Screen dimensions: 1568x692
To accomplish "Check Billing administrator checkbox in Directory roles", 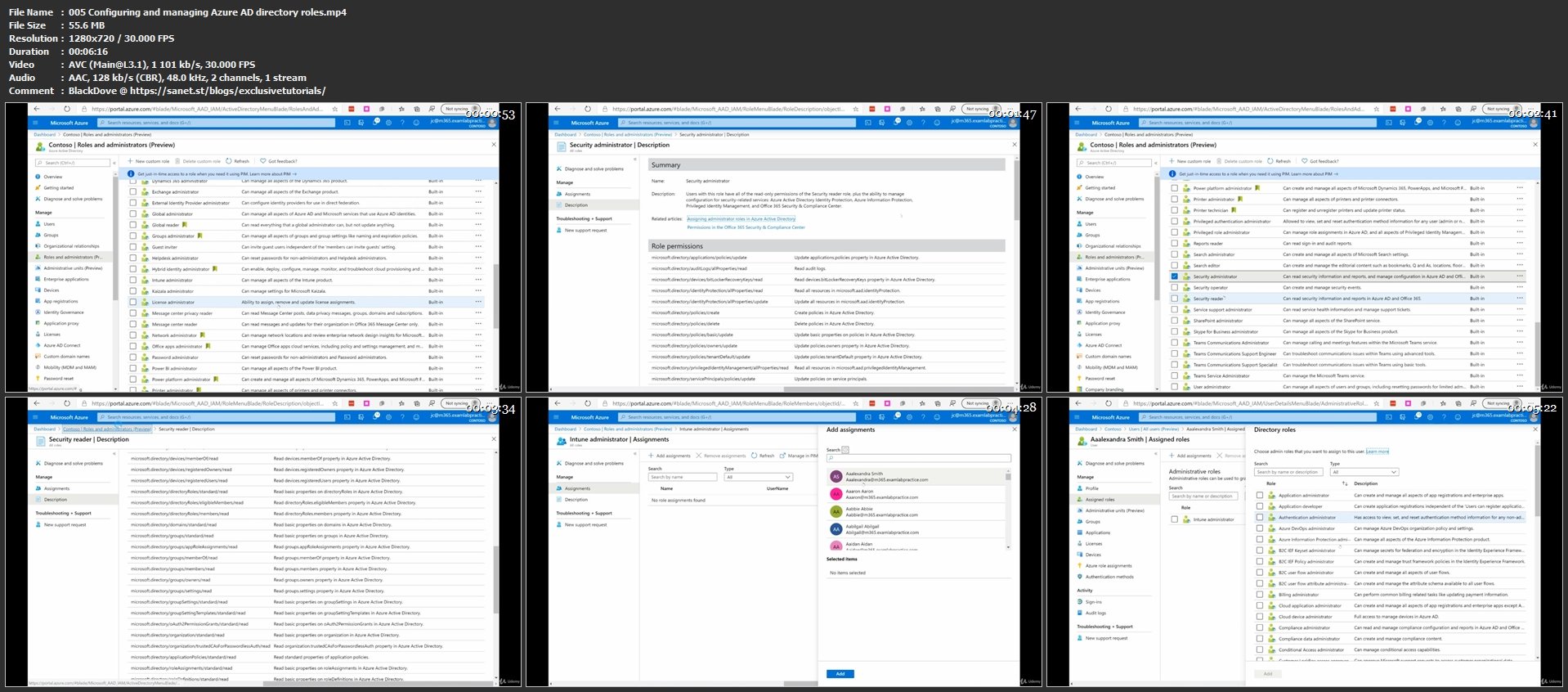I will [1260, 595].
